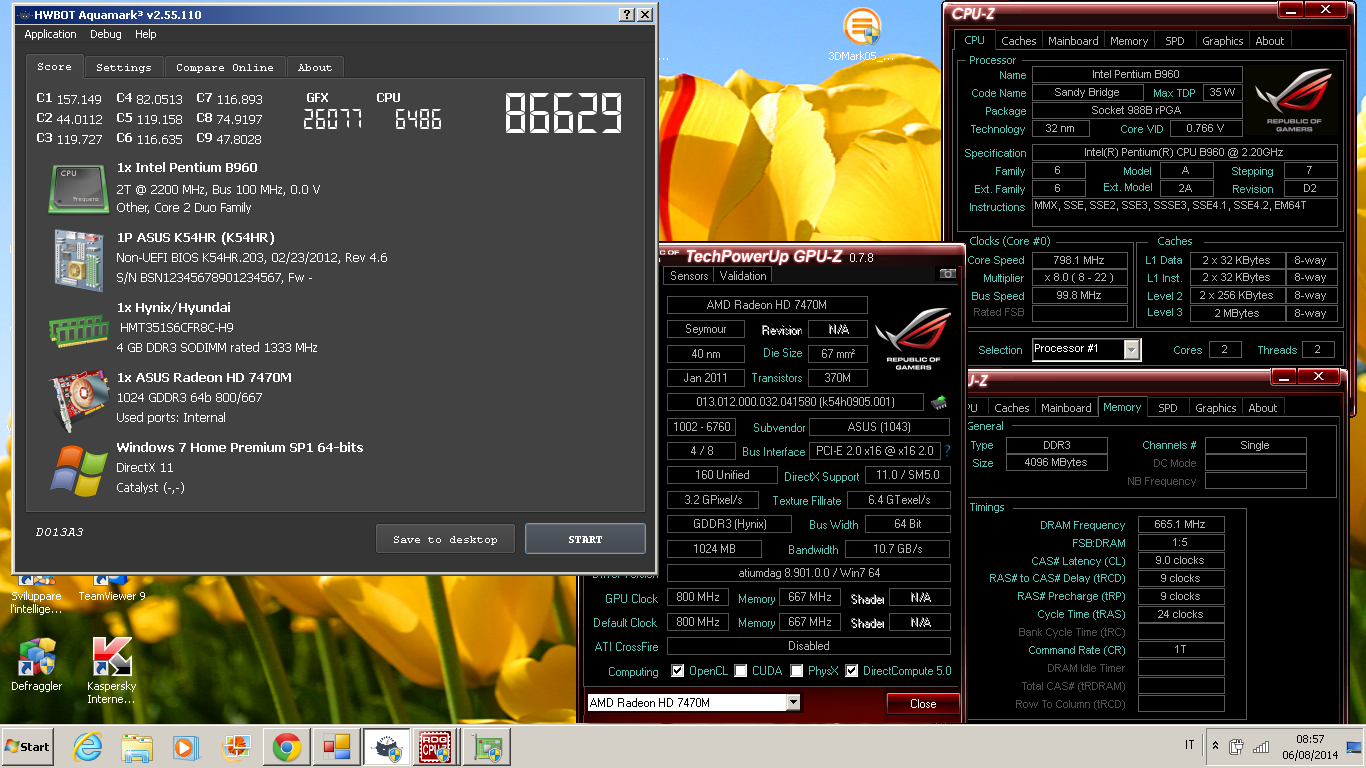Click the Save to desktop button
Viewport: 1366px width, 768px height.
pyautogui.click(x=445, y=539)
